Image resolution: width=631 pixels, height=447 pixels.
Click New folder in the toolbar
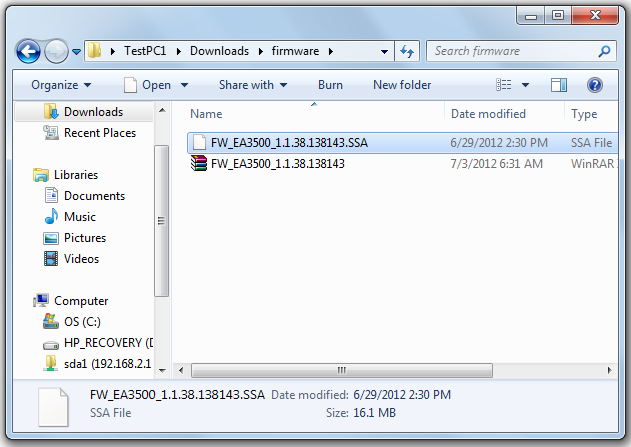(x=402, y=85)
